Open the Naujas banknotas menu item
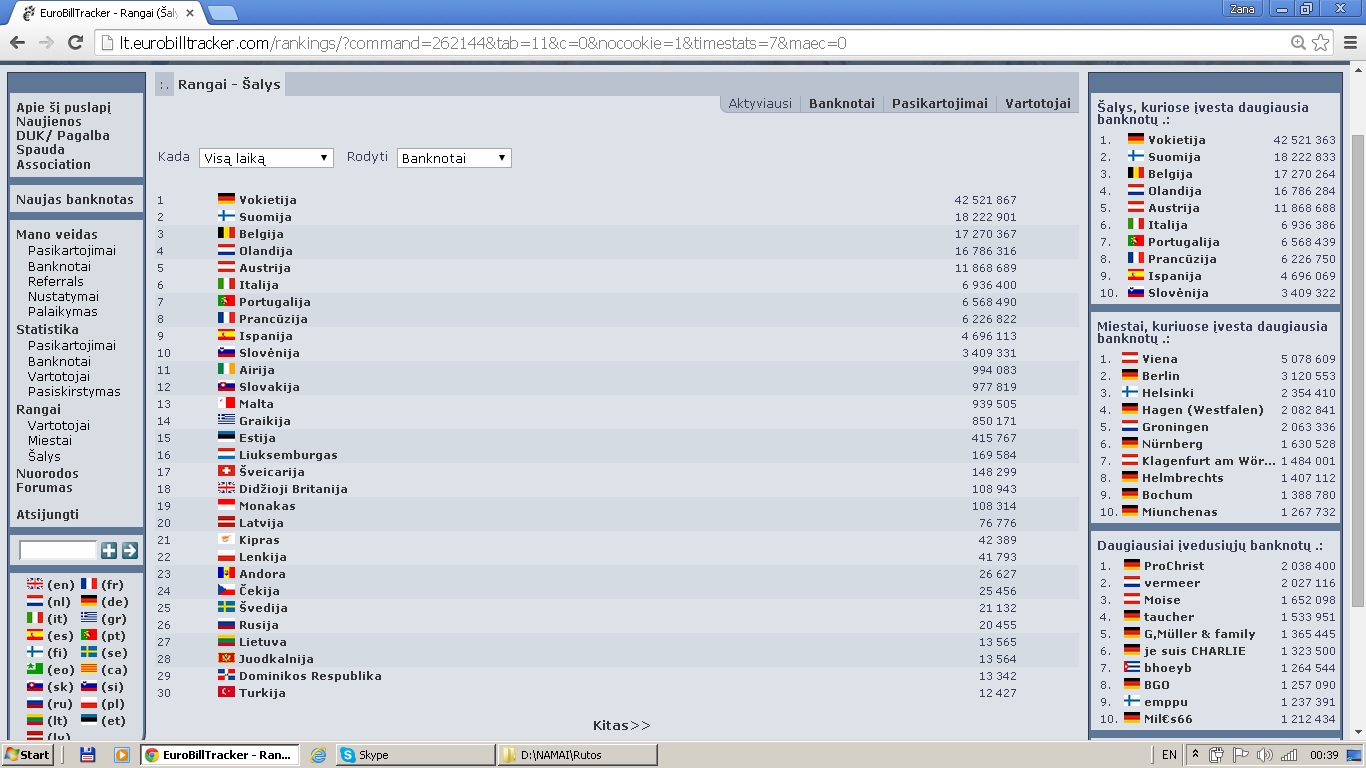 [x=75, y=199]
